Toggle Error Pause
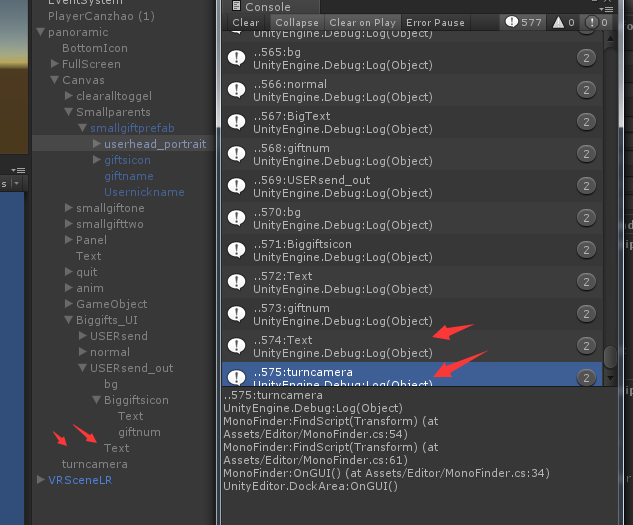The image size is (633, 525). (435, 23)
